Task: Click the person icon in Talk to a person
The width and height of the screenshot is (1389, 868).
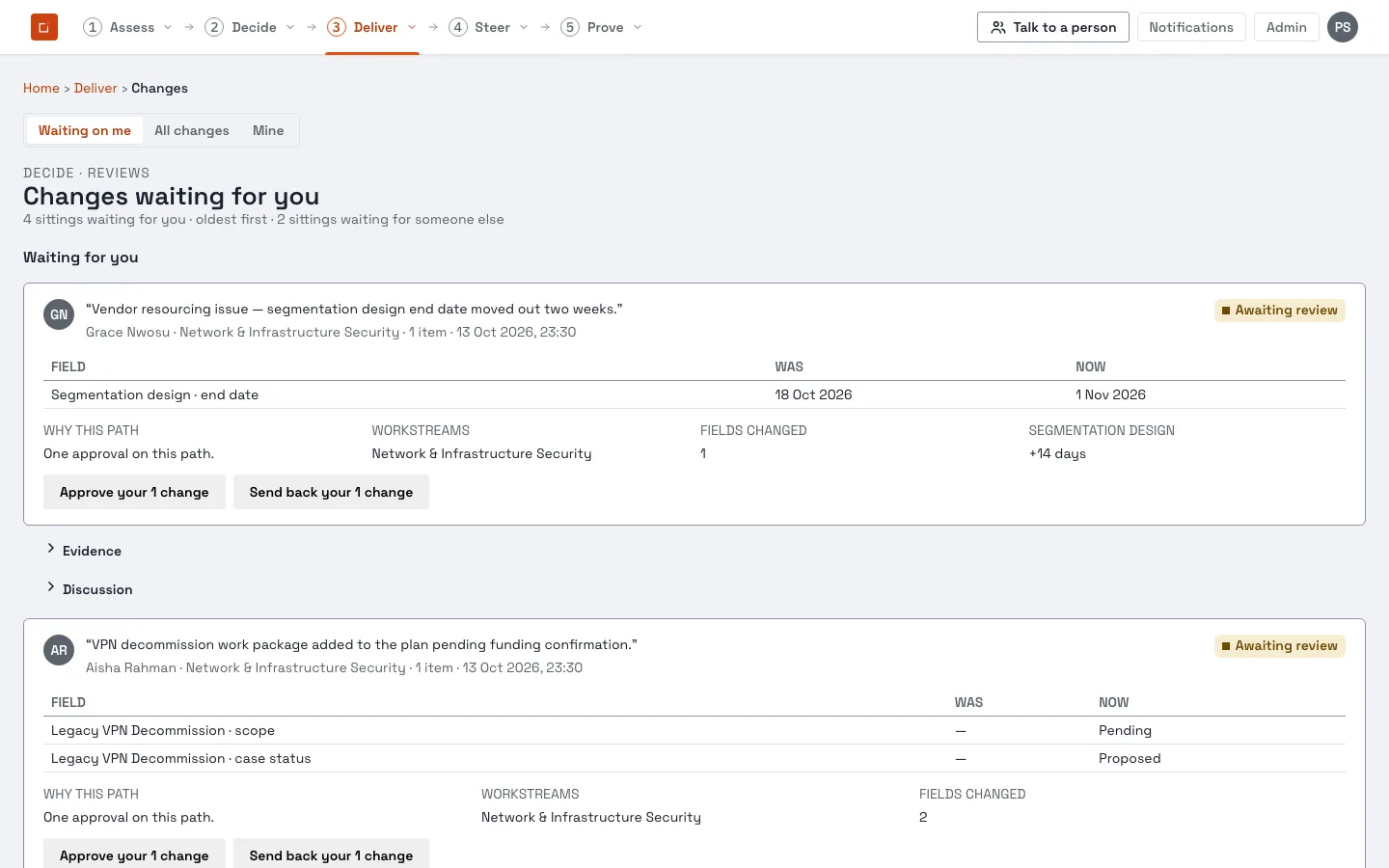Action: pyautogui.click(x=998, y=27)
